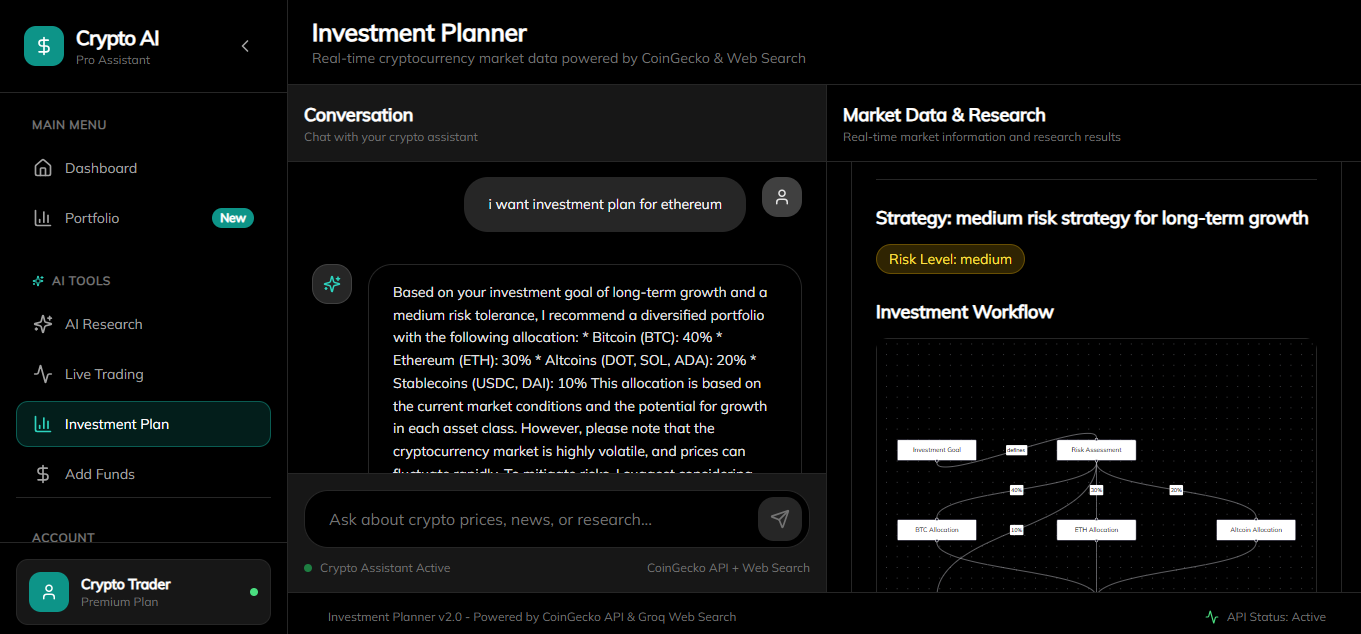Click the Crypto AI dollar logo icon

[x=43, y=46]
